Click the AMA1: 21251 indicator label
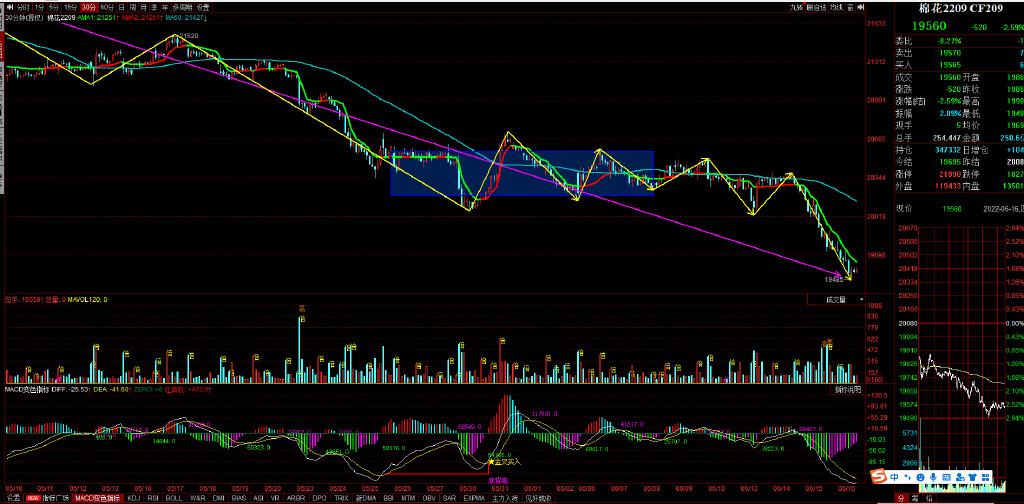This screenshot has height=504, width=1024. tap(97, 18)
